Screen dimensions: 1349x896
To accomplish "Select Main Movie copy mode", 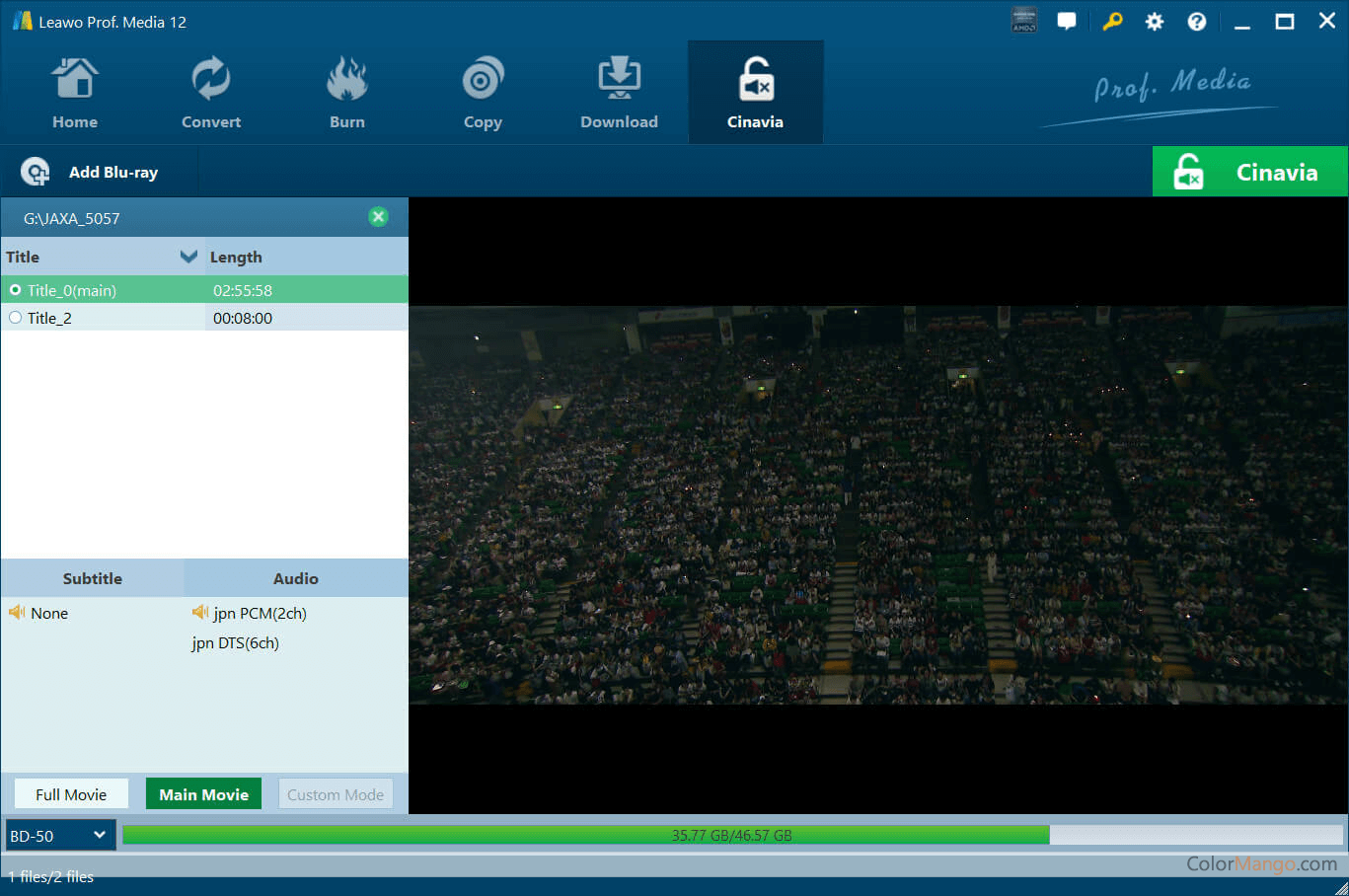I will click(203, 794).
